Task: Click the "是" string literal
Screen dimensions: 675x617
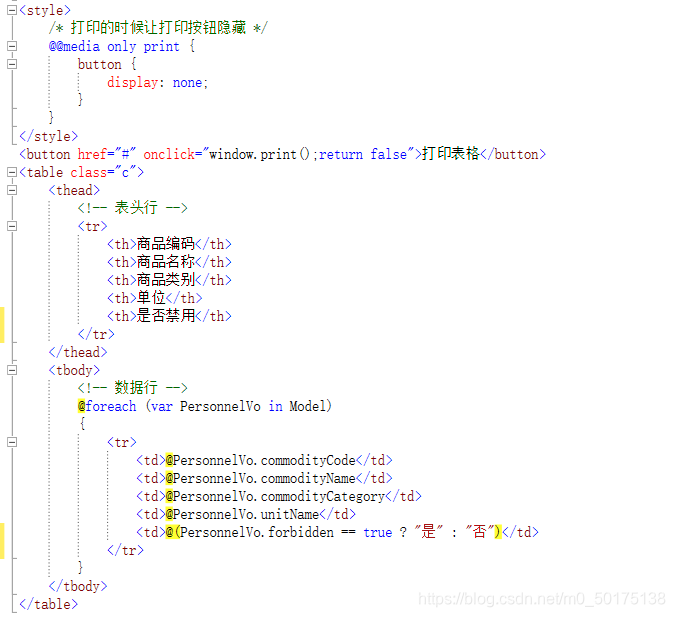Action: pos(428,532)
